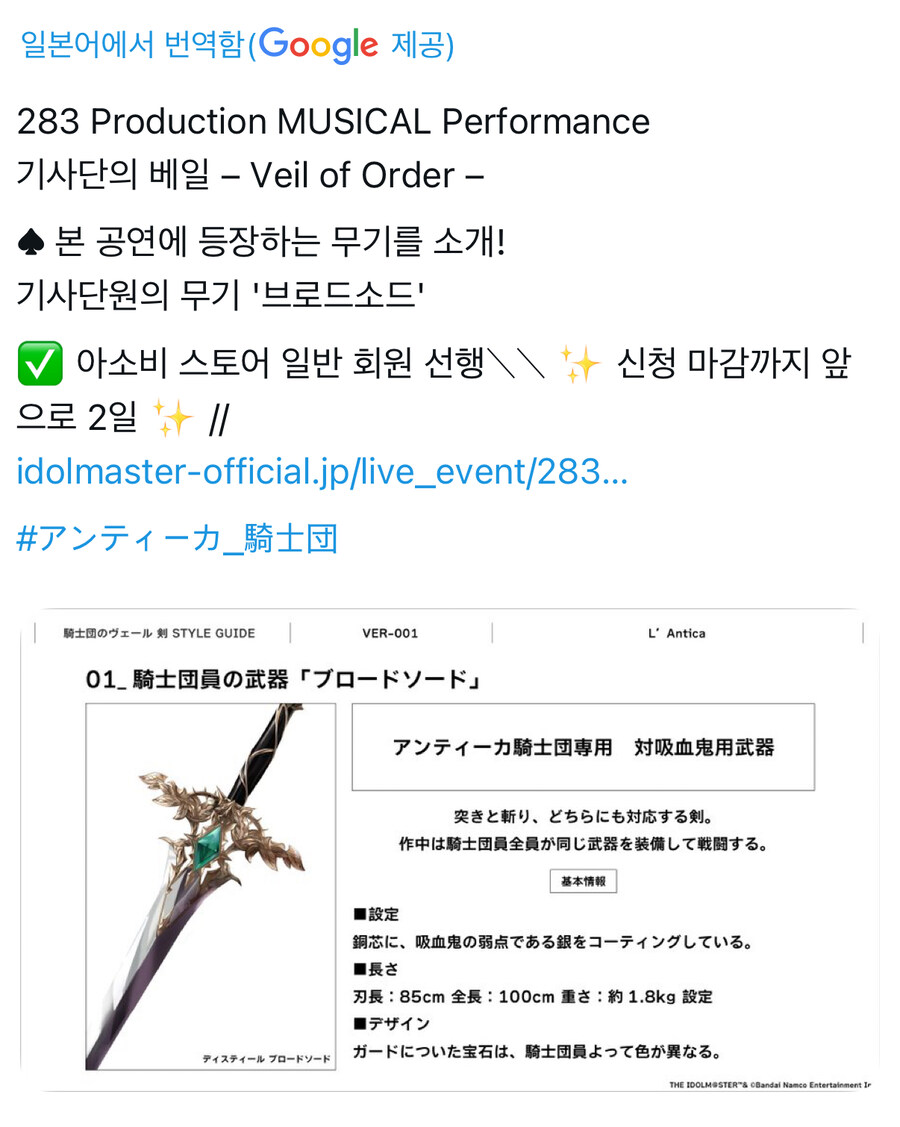Click the Bandai Namco copyright notice
The width and height of the screenshot is (900, 1127).
pos(770,1085)
